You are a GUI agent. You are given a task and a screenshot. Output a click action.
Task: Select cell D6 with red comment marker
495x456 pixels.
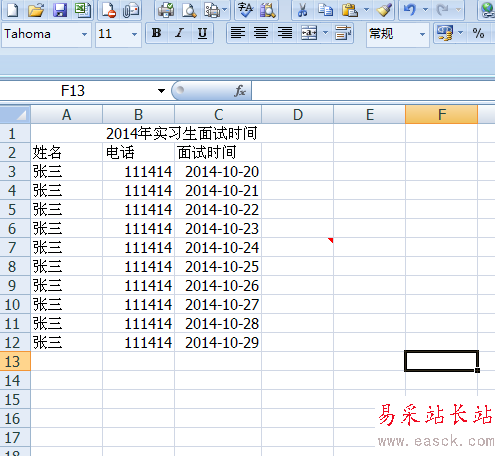297,247
